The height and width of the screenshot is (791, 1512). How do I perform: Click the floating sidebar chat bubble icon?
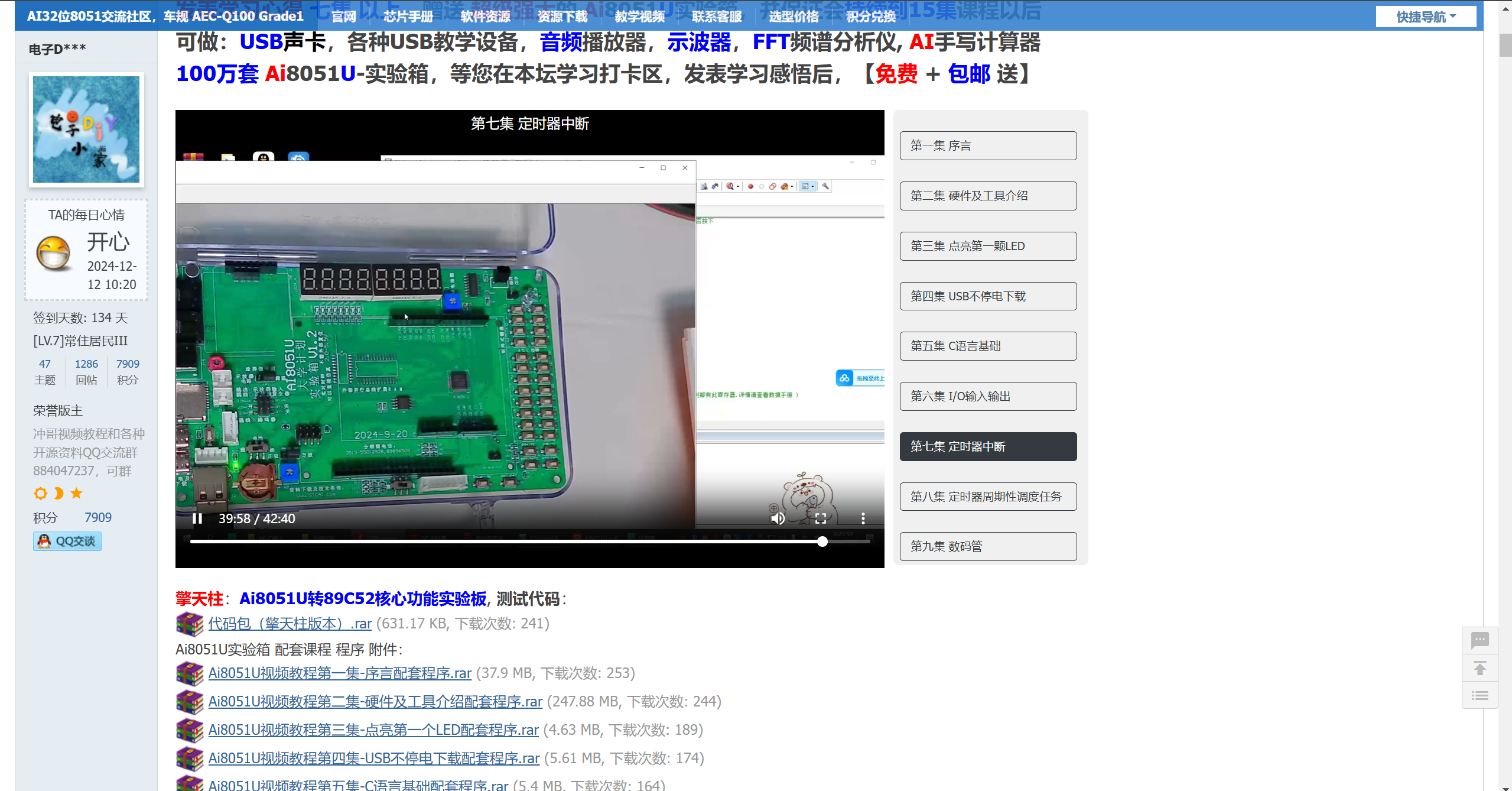[1480, 640]
